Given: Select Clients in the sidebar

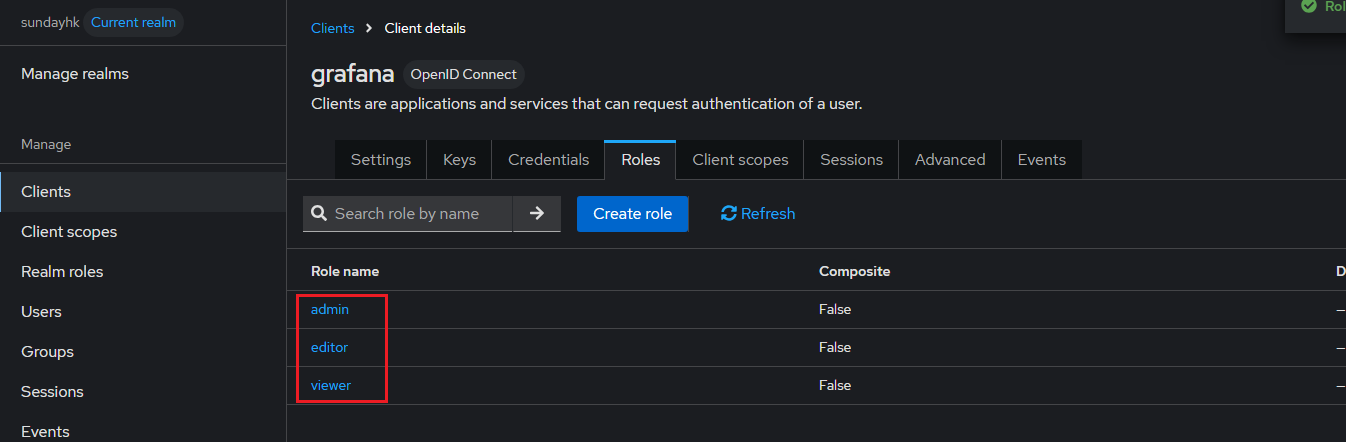Looking at the screenshot, I should tap(143, 191).
